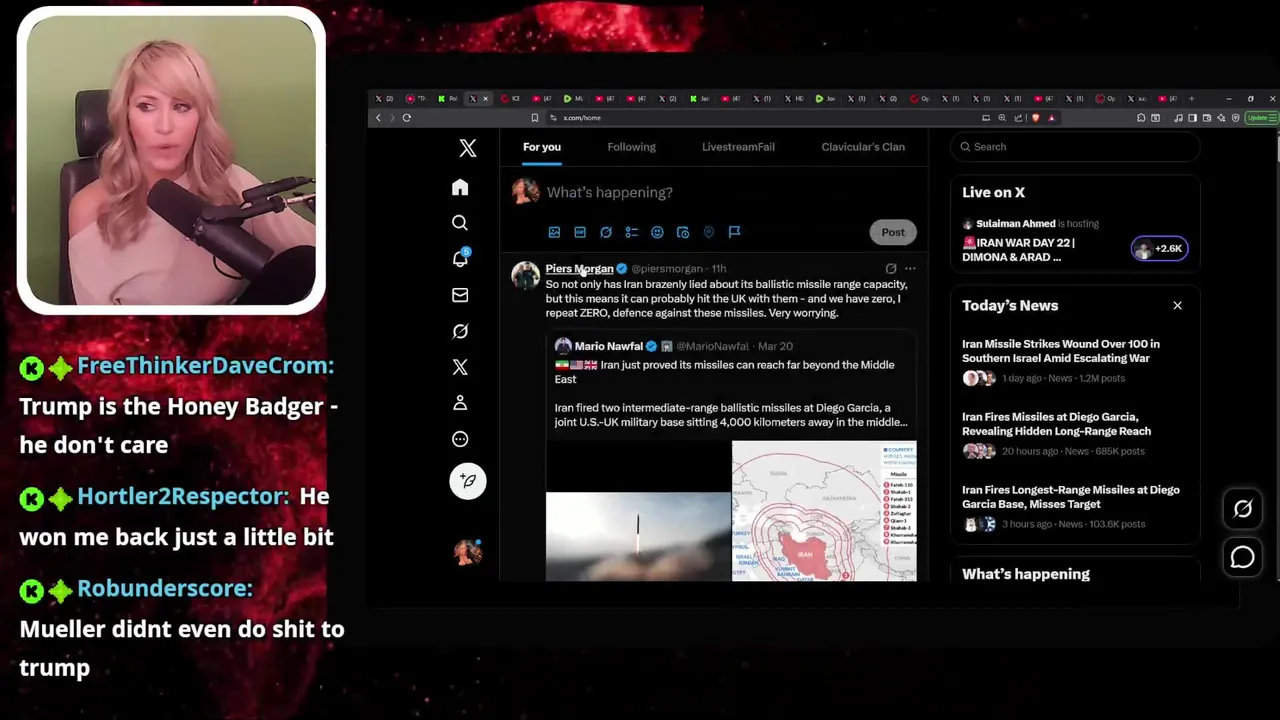Add a GIF using the composer GIF icon
Screen dimensions: 1280x720
point(580,232)
